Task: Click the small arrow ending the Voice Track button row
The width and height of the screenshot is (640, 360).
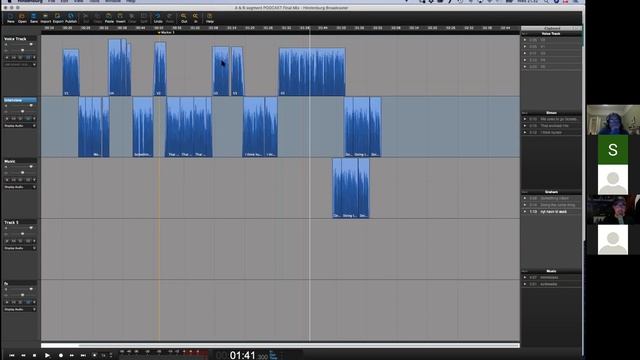Action: click(x=34, y=58)
